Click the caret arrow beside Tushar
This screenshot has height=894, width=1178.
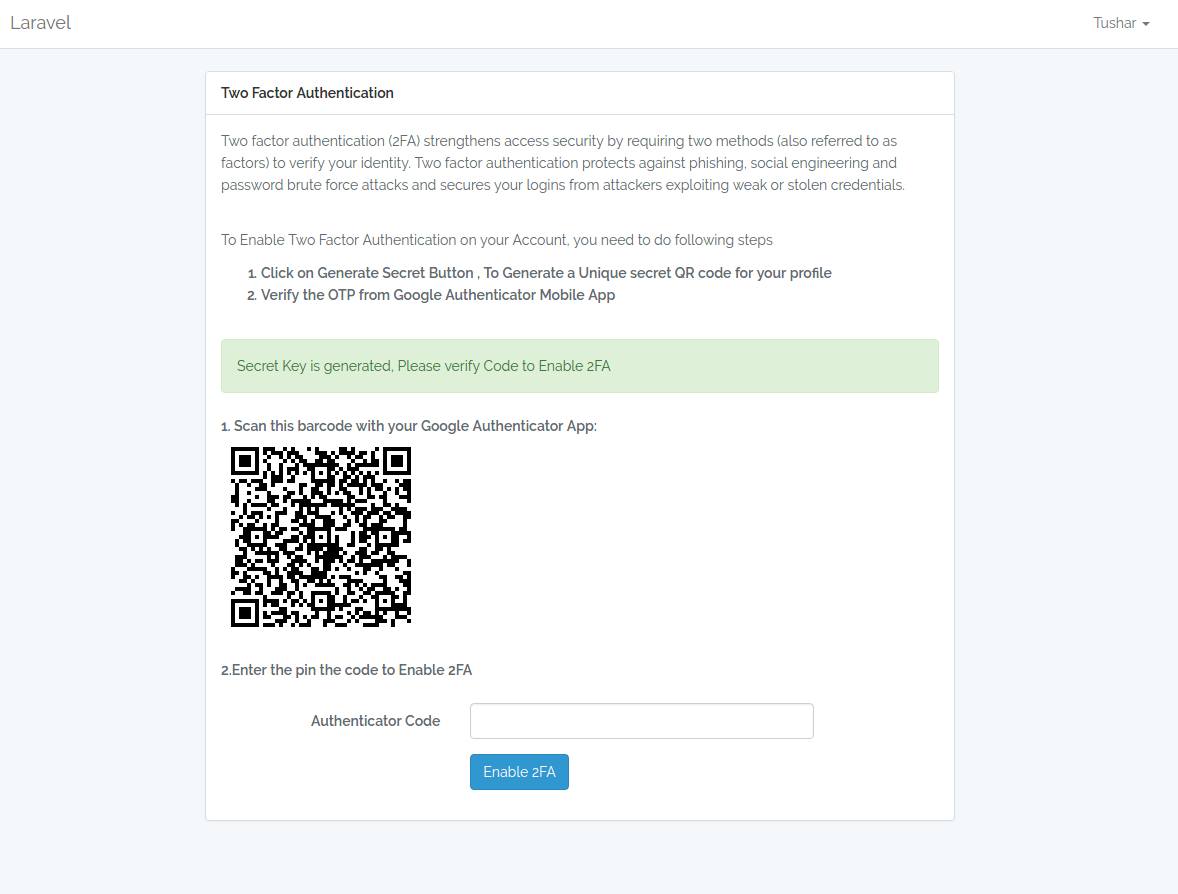click(x=1145, y=24)
